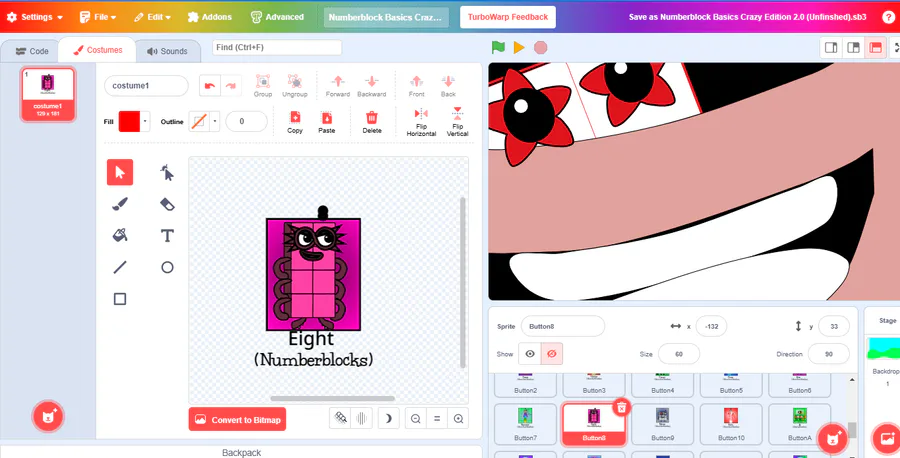The width and height of the screenshot is (900, 458).
Task: Select the Text tool
Action: click(x=167, y=235)
